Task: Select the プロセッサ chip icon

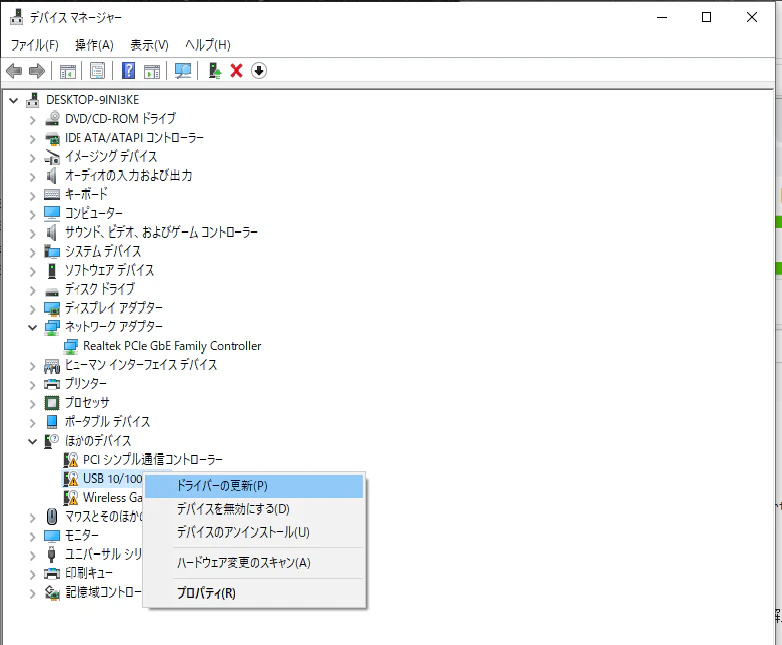Action: tap(52, 403)
